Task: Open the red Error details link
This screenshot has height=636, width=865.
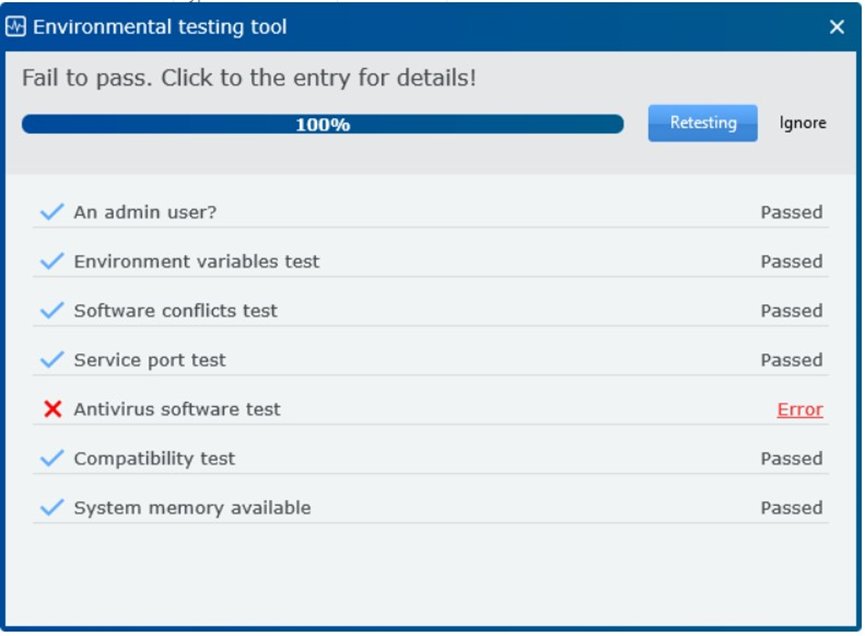Action: pyautogui.click(x=800, y=409)
